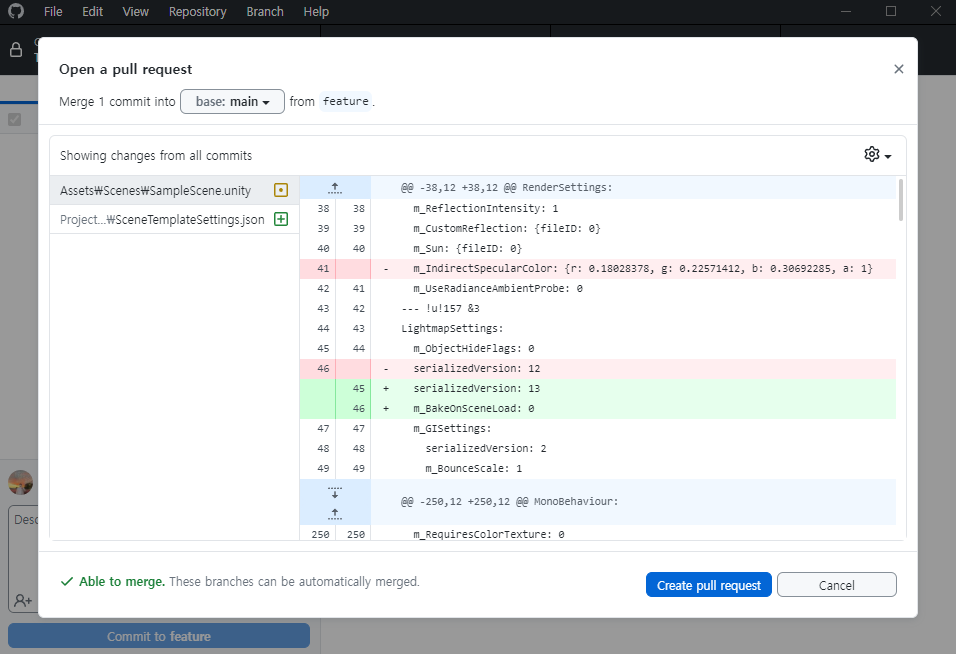Open diff settings gear menu
Screen dimensions: 956x654
[877, 155]
